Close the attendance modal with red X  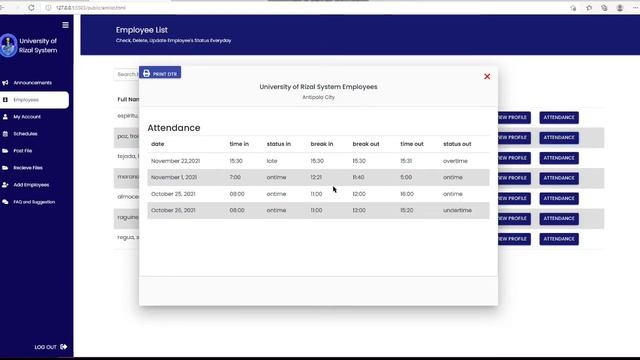tap(487, 77)
